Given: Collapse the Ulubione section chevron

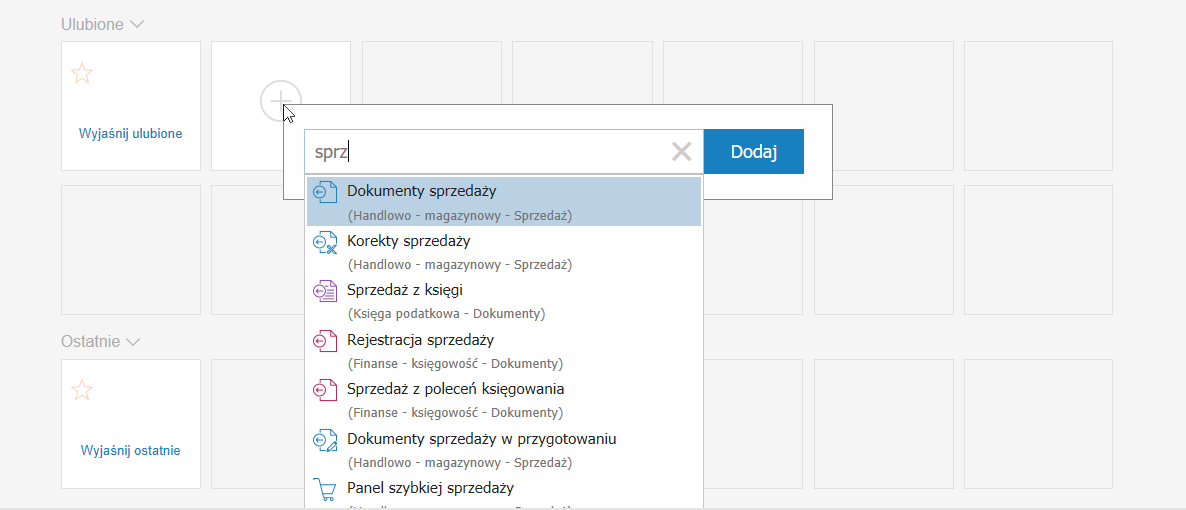Looking at the screenshot, I should pyautogui.click(x=137, y=24).
